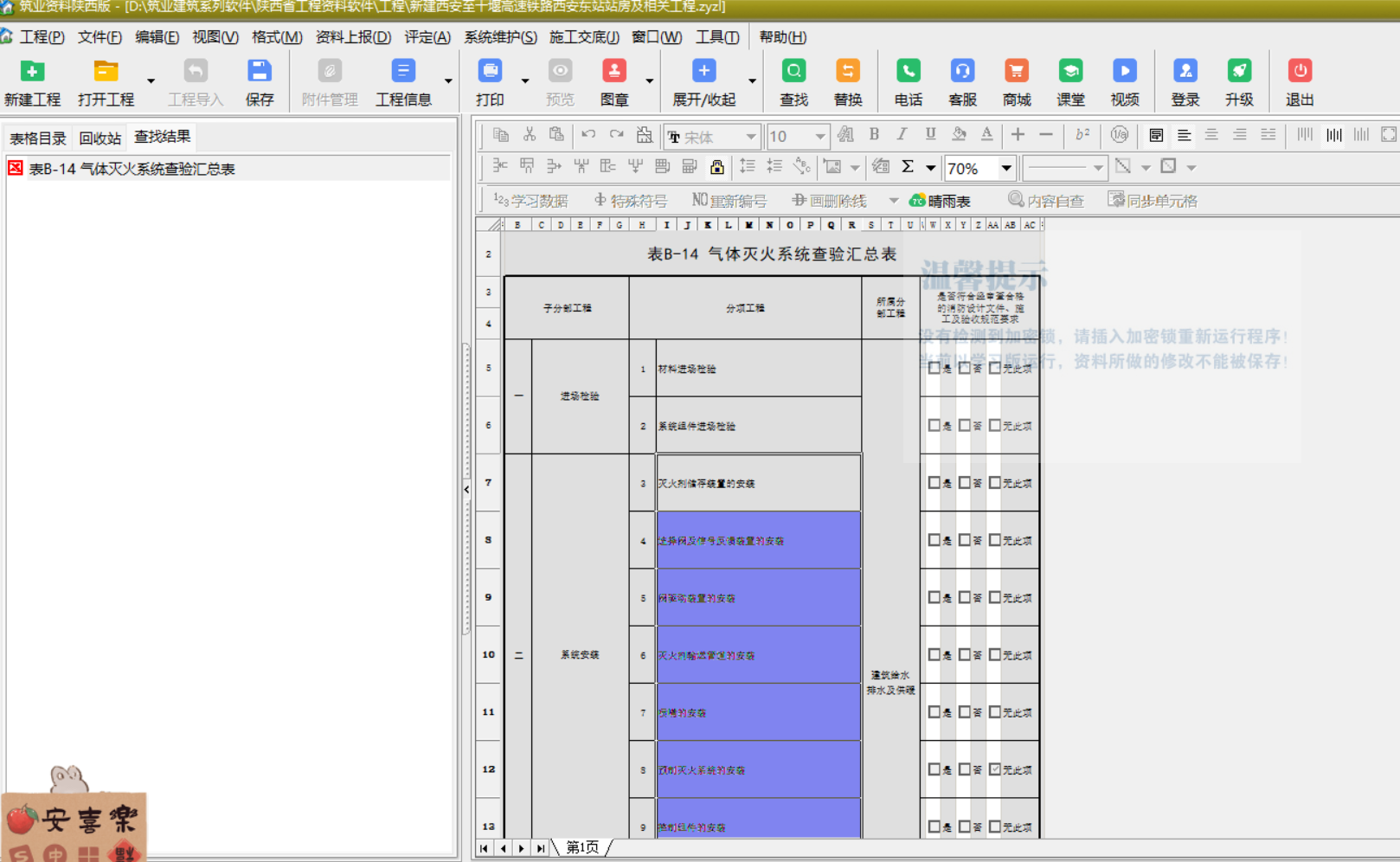Click the 客服 customer service icon
The image size is (1400, 862).
coord(962,72)
